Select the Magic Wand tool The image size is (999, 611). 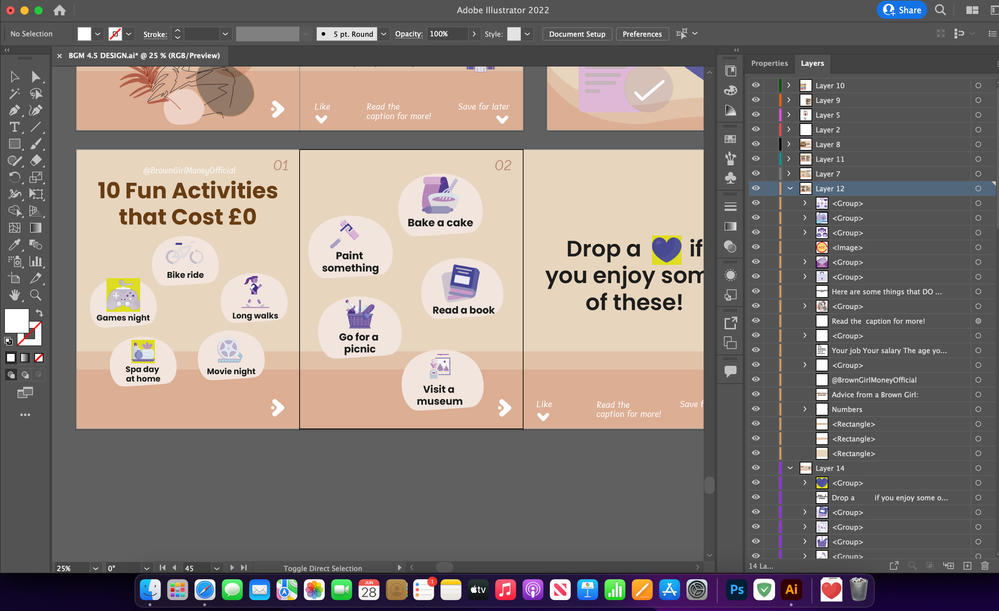pyautogui.click(x=15, y=94)
